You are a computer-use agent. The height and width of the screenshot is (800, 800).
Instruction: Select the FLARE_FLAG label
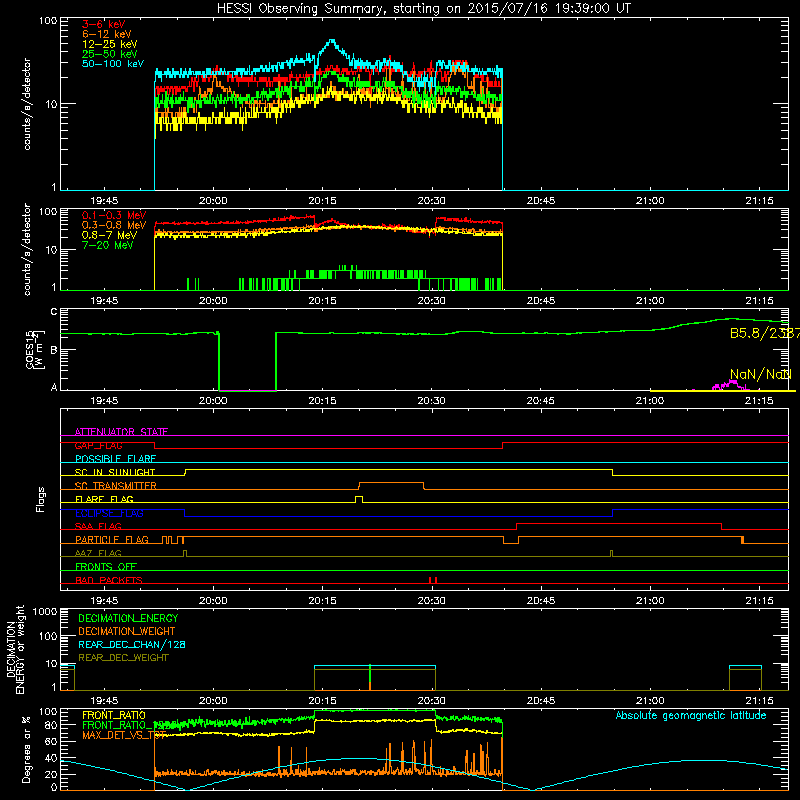[104, 499]
